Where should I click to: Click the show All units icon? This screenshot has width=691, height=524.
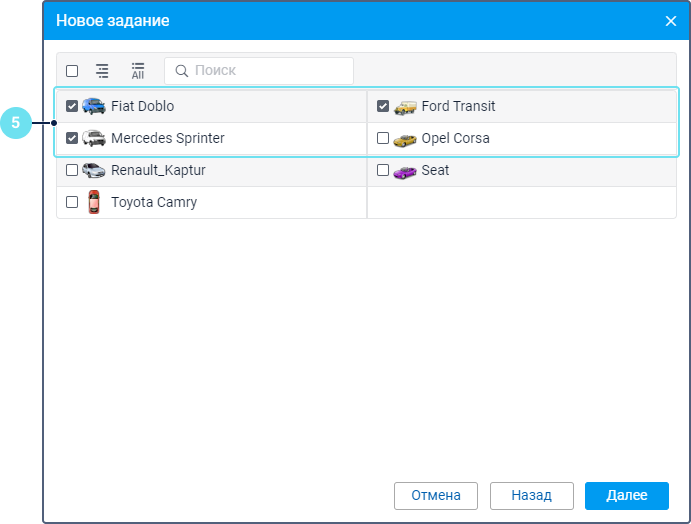tap(138, 71)
